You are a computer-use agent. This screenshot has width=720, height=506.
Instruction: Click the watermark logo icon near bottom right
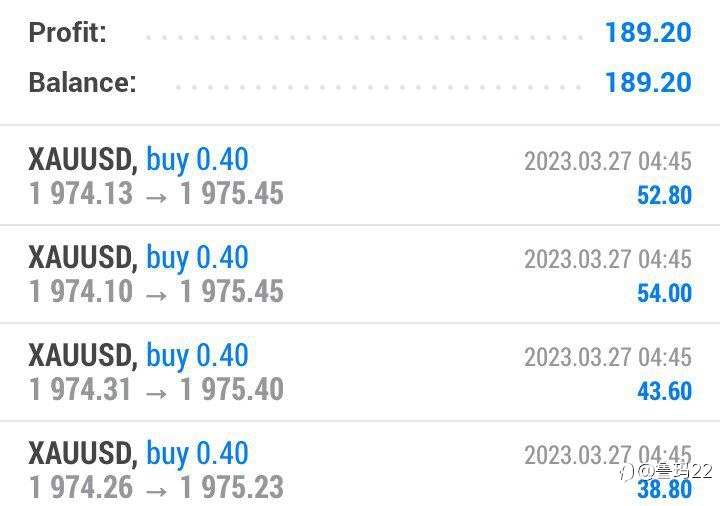click(627, 472)
